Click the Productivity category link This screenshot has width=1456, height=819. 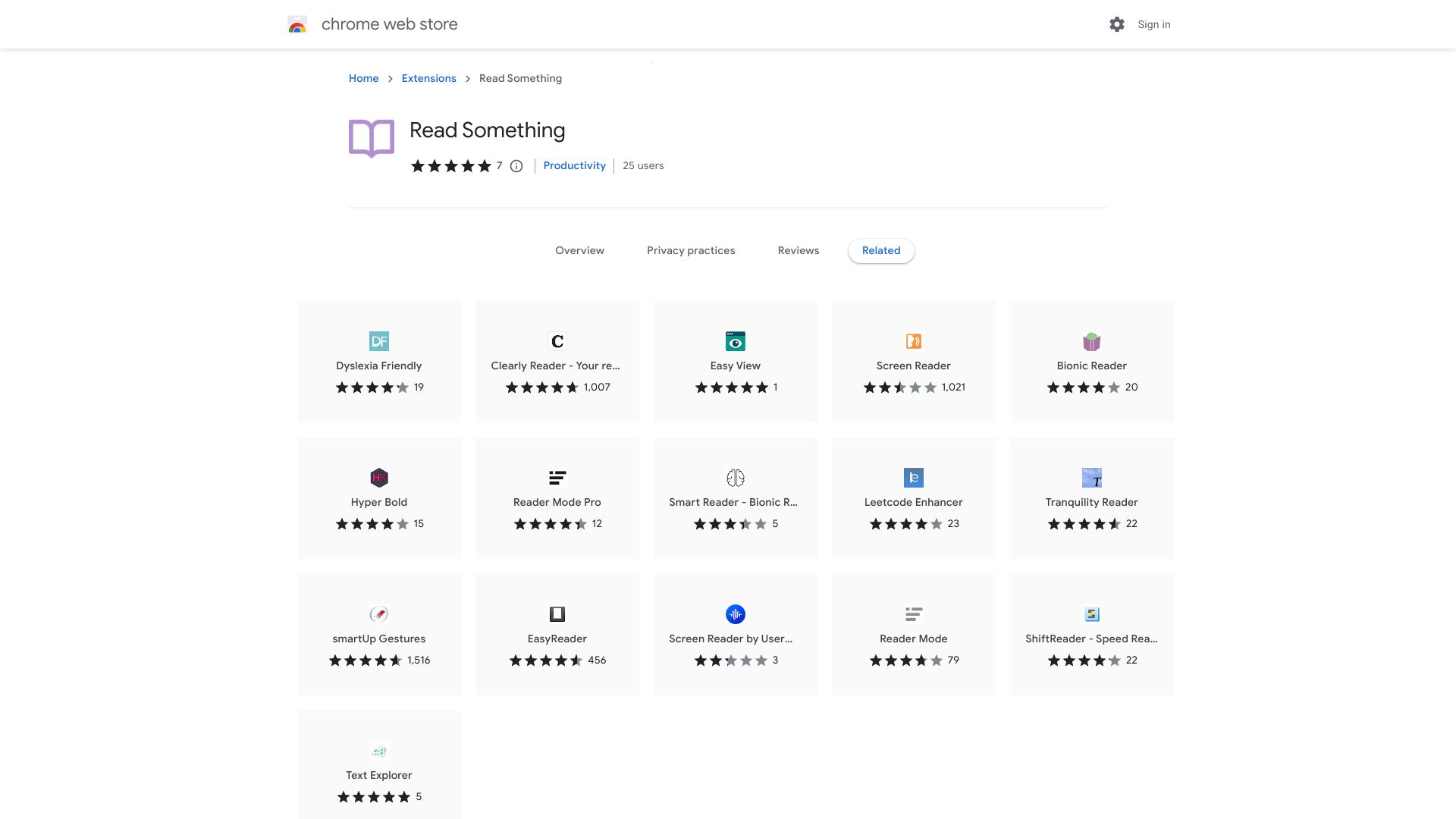[x=574, y=165]
